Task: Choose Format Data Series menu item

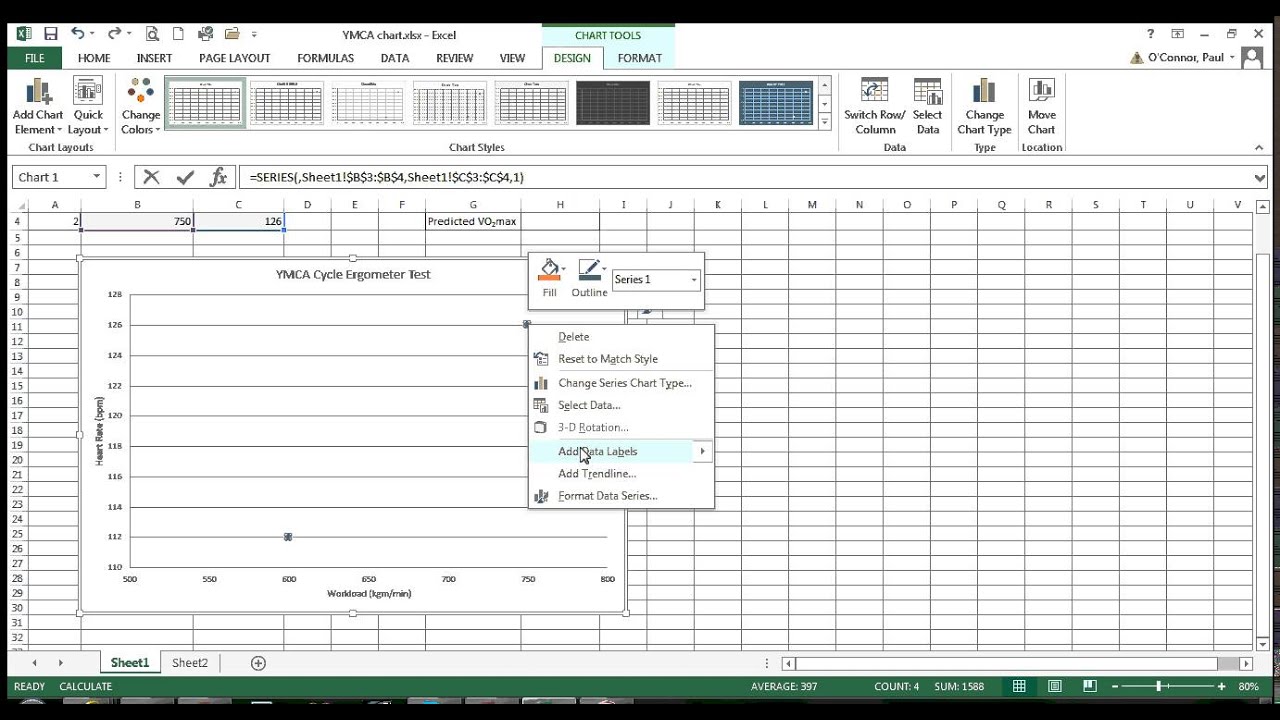Action: pos(622,496)
